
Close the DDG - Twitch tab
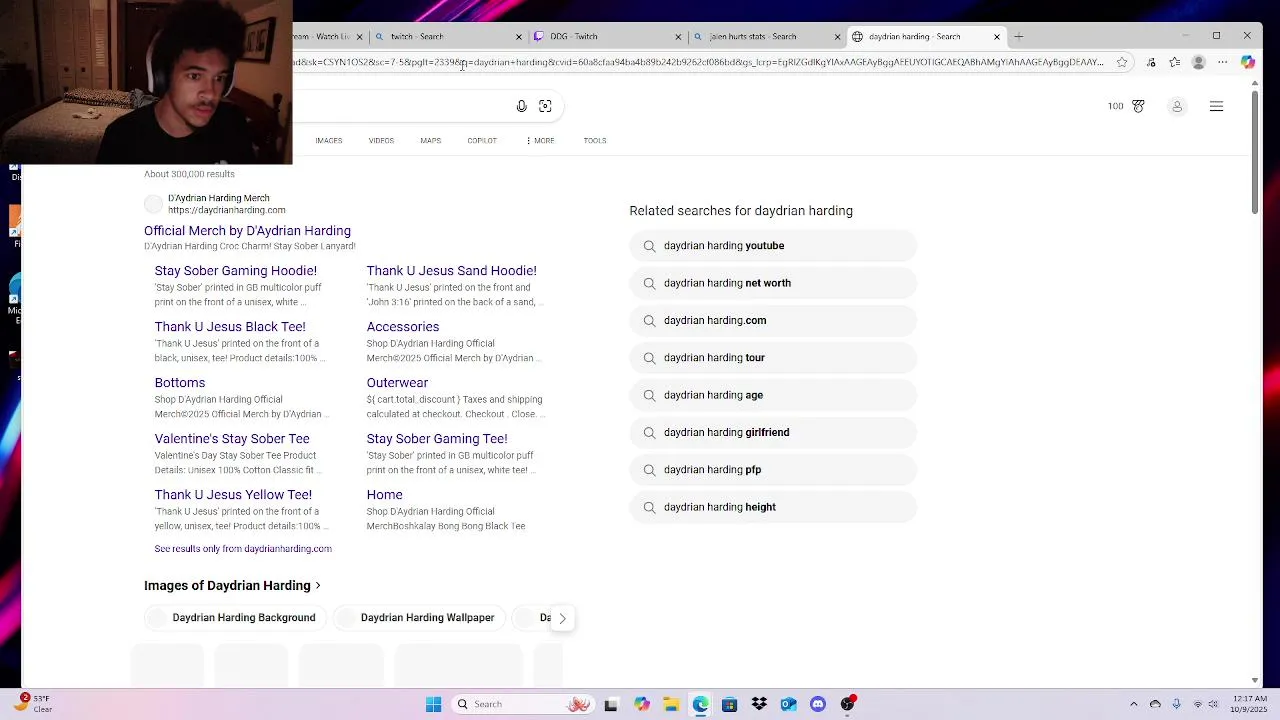(x=677, y=37)
